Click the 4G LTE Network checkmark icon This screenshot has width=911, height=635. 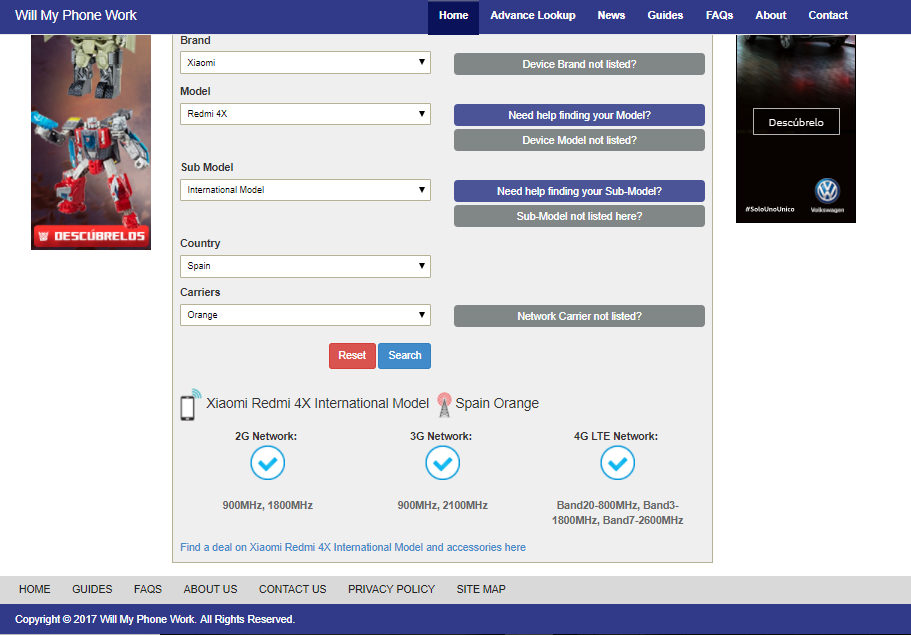[x=617, y=463]
